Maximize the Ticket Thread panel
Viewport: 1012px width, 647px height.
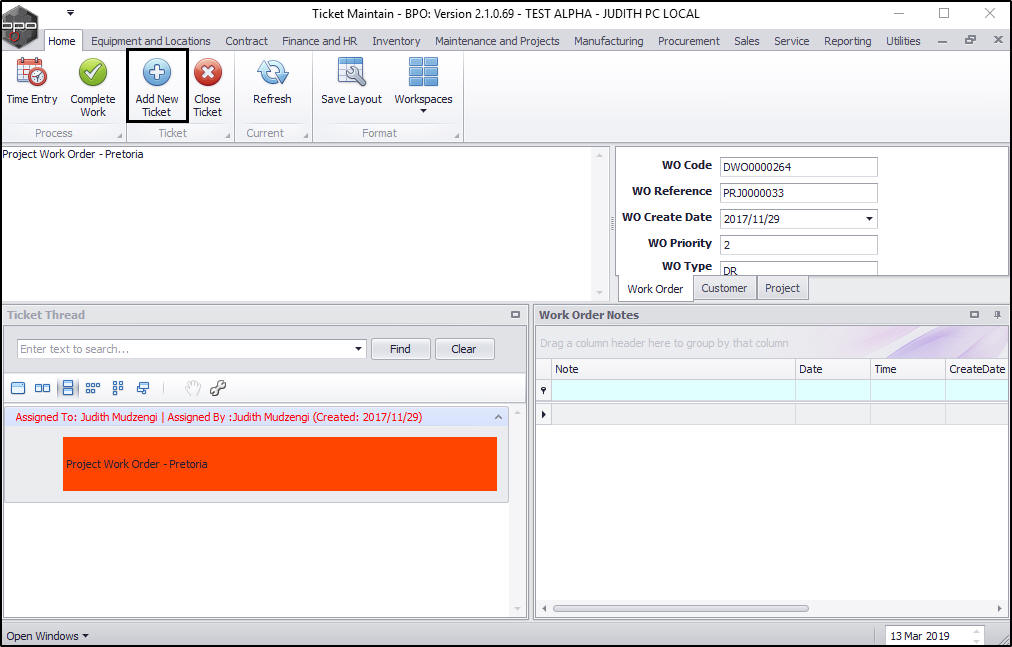pos(515,314)
